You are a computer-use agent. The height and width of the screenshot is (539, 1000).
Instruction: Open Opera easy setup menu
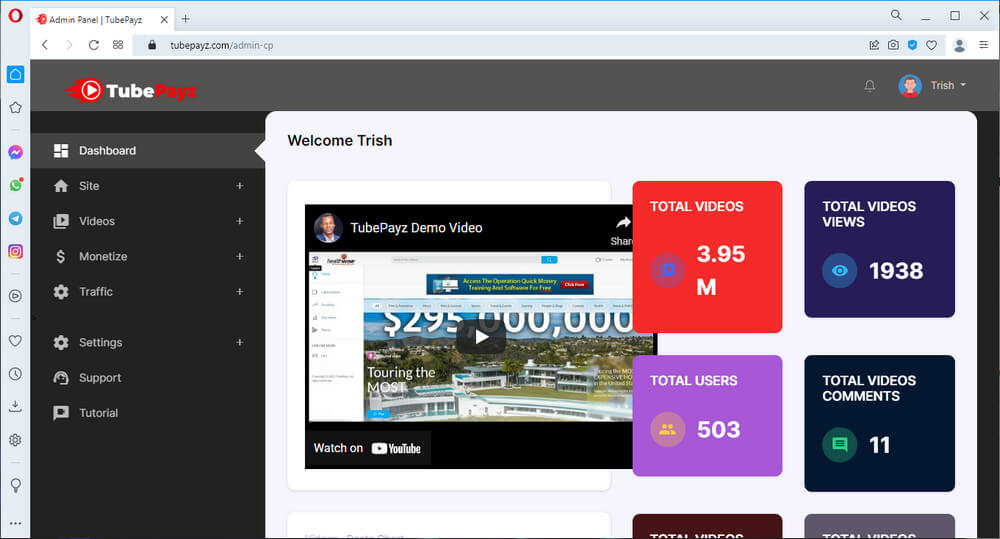pos(983,45)
